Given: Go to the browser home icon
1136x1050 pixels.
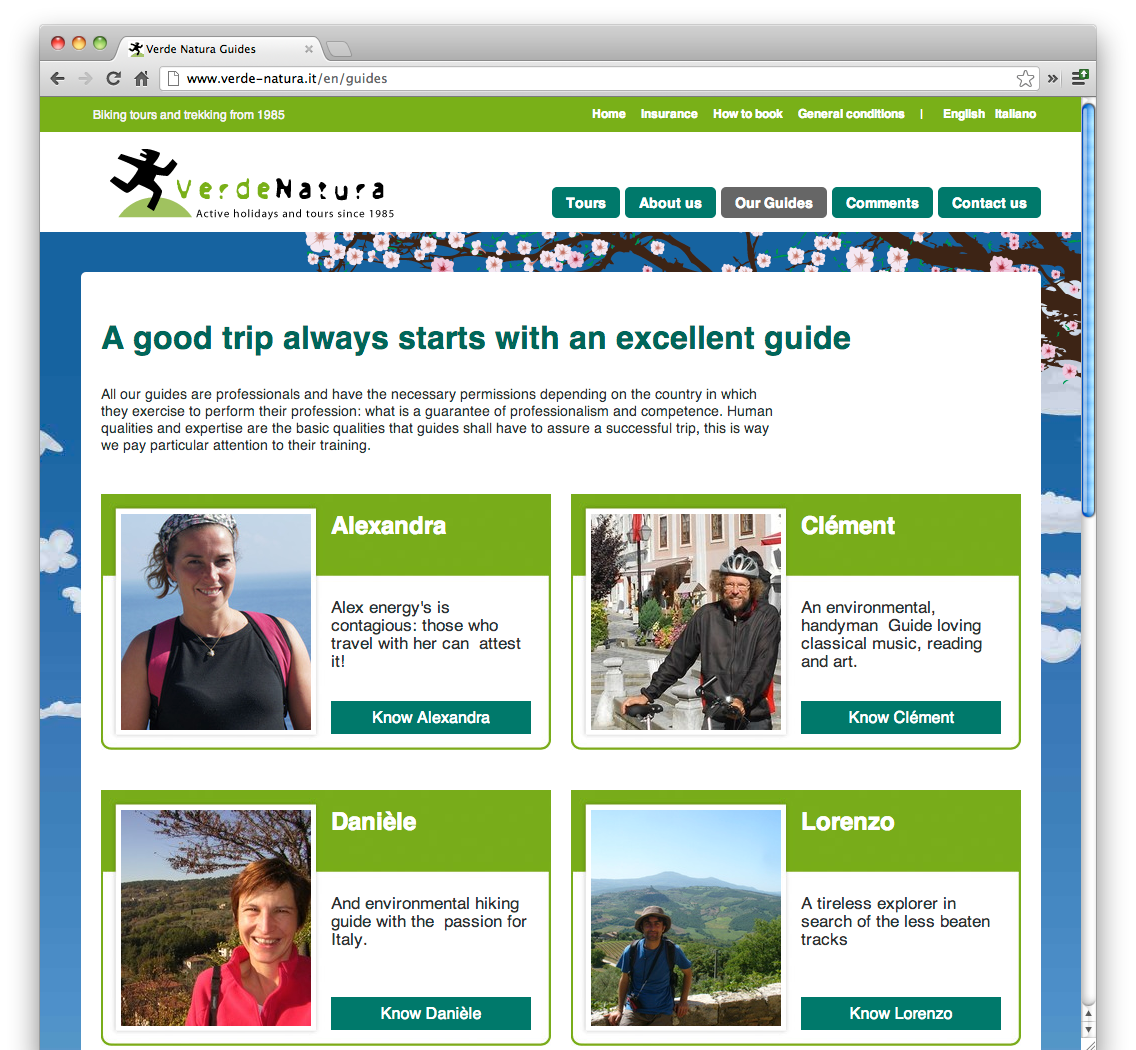Looking at the screenshot, I should (142, 78).
